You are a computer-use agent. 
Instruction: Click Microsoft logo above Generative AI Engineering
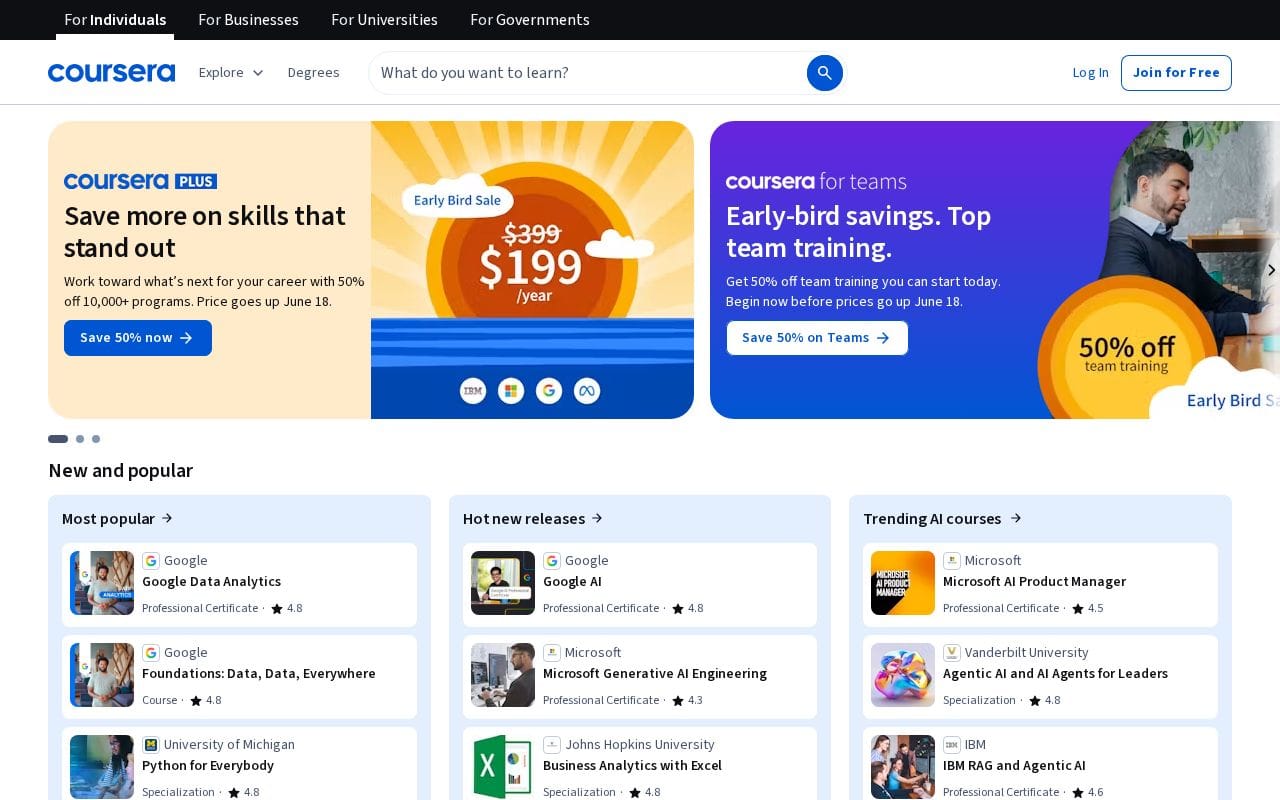552,653
